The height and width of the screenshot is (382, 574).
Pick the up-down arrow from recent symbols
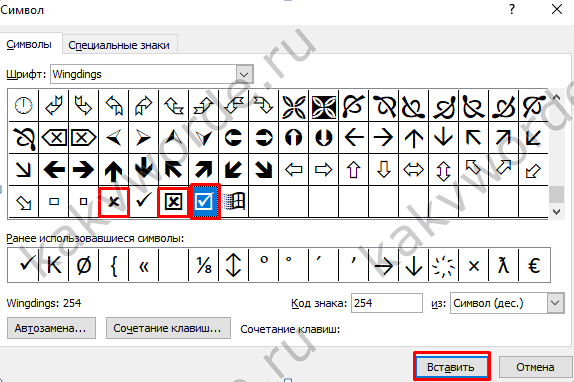coord(234,265)
